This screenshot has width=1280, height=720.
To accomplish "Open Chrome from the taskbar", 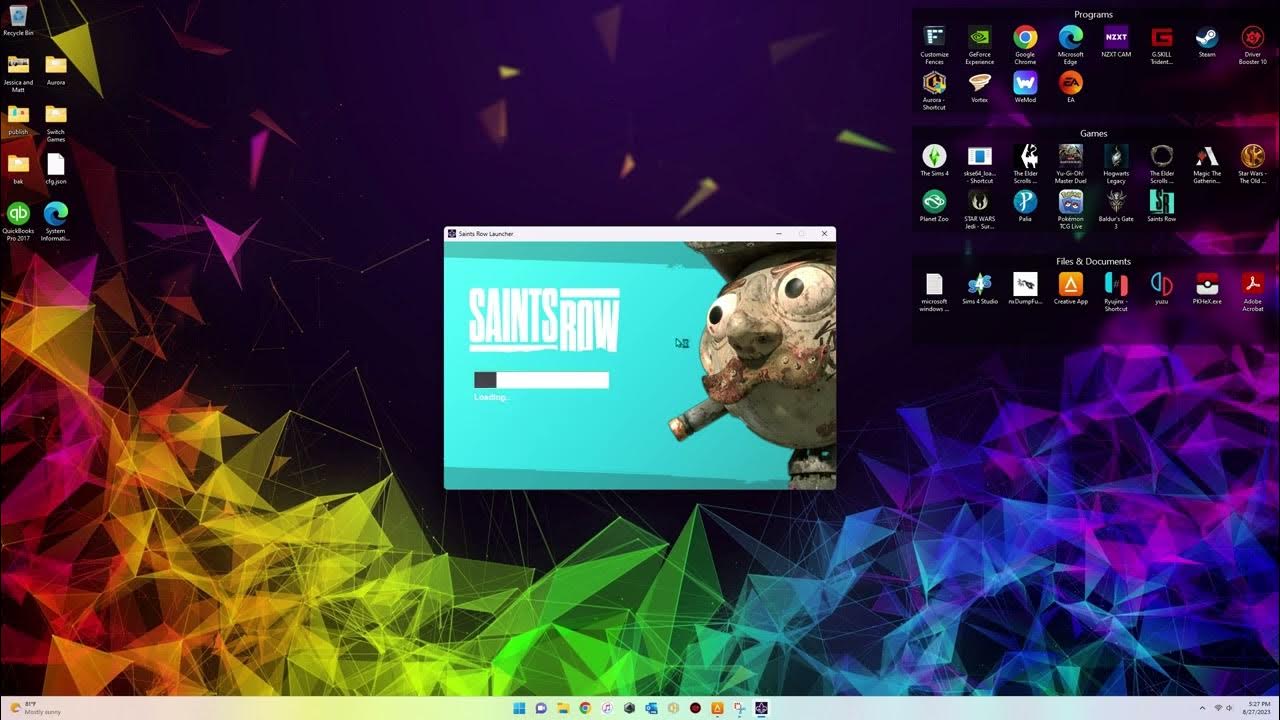I will pyautogui.click(x=585, y=708).
